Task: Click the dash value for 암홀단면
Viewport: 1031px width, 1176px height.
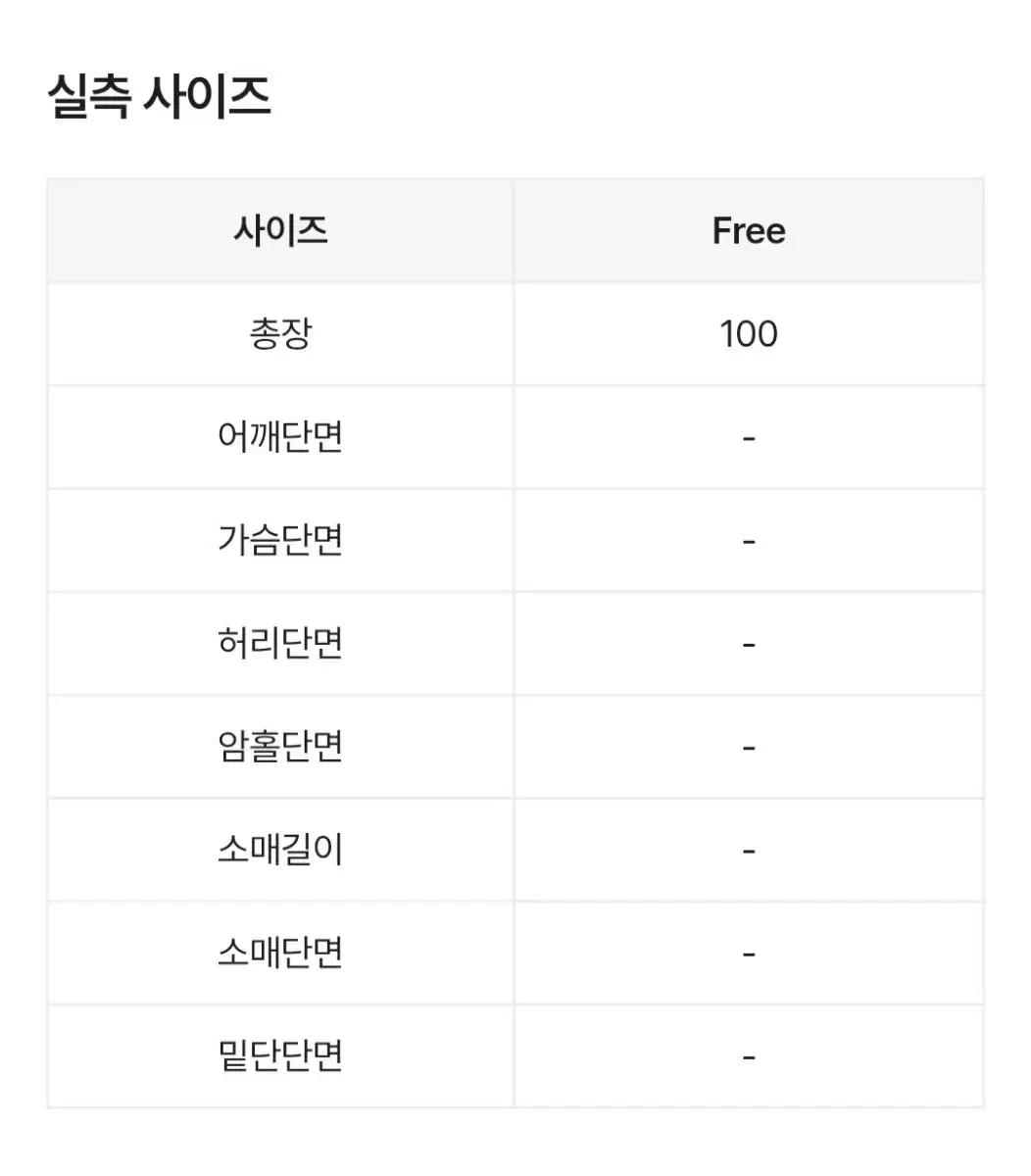Action: (x=749, y=747)
